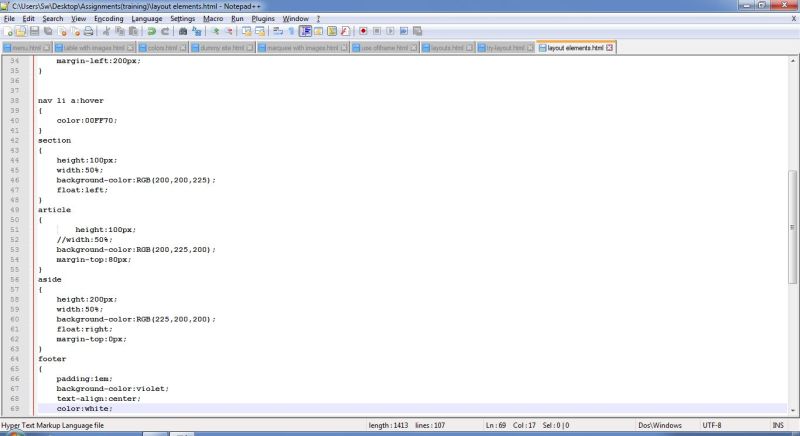Click the vertical scrollbar thumb
The height and width of the screenshot is (436, 800).
793,227
